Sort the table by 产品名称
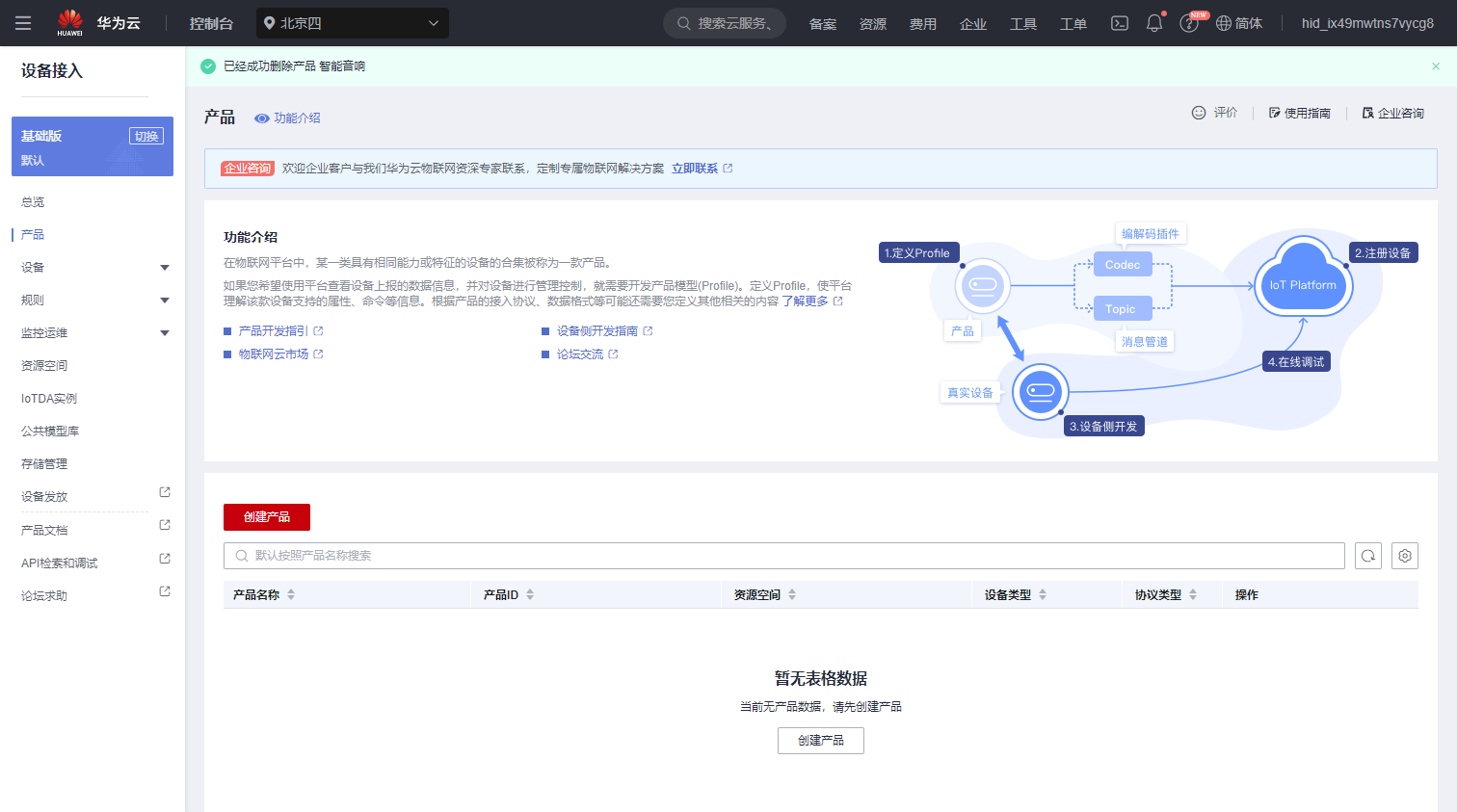 pyautogui.click(x=291, y=595)
